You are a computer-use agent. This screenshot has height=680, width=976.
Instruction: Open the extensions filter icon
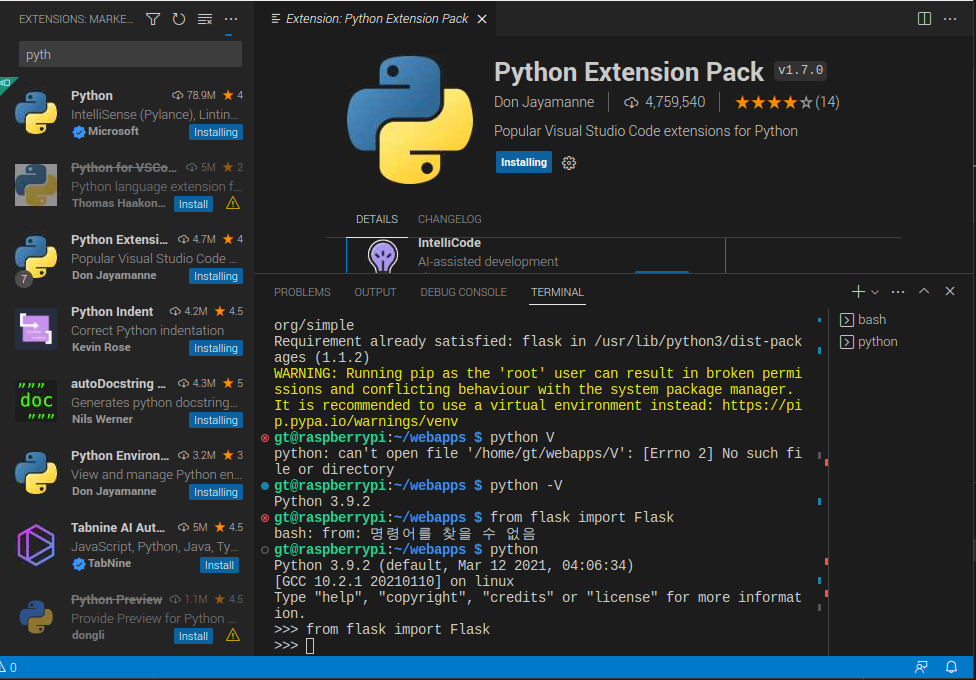pyautogui.click(x=152, y=19)
